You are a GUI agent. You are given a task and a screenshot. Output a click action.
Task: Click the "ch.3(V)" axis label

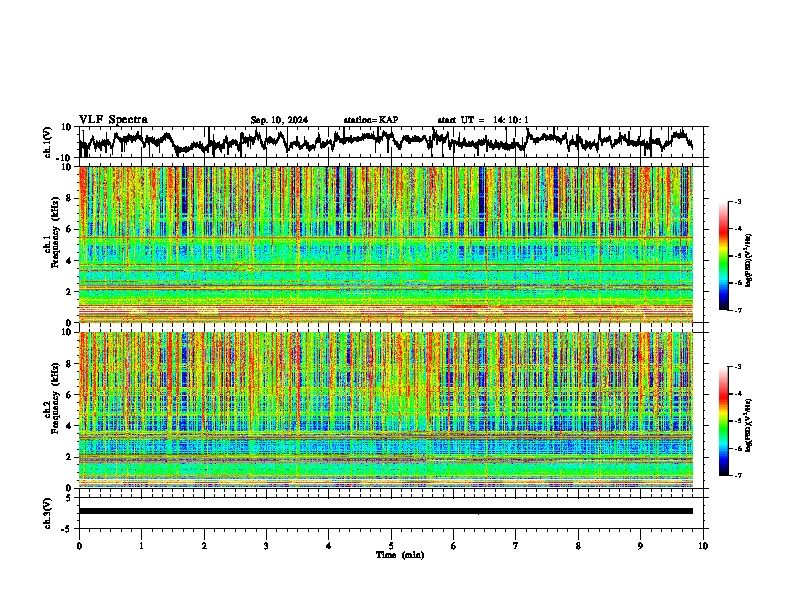(x=48, y=513)
